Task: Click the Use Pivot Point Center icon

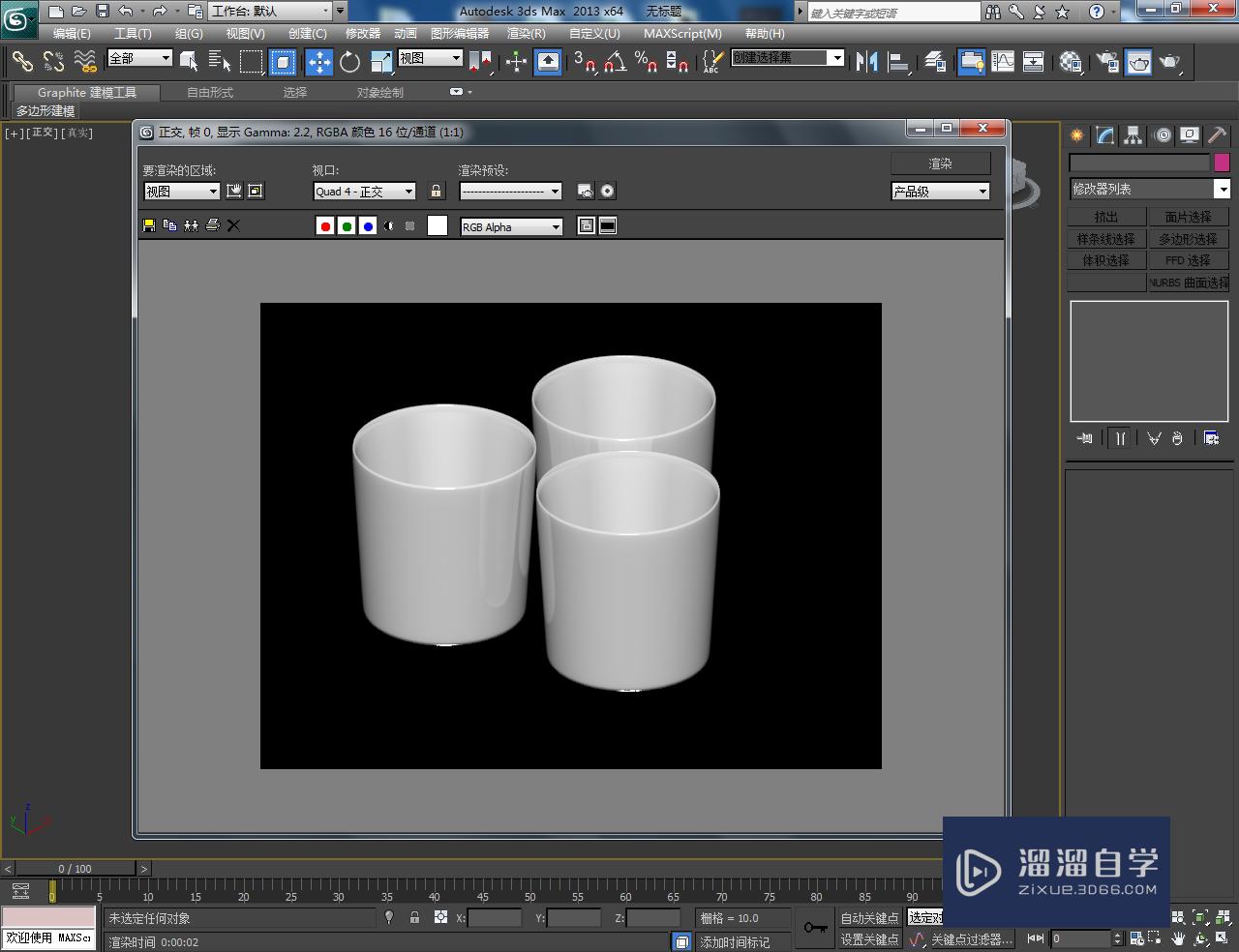Action: [x=480, y=62]
